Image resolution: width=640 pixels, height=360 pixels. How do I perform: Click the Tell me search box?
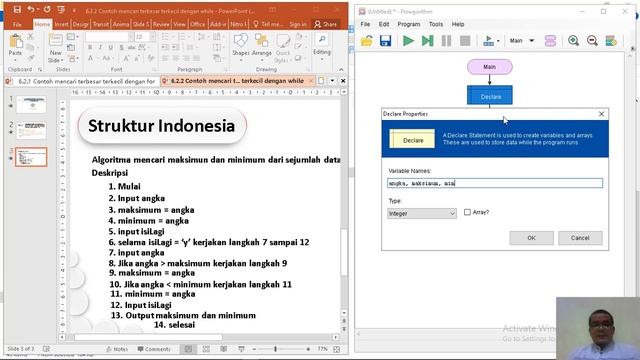click(268, 24)
